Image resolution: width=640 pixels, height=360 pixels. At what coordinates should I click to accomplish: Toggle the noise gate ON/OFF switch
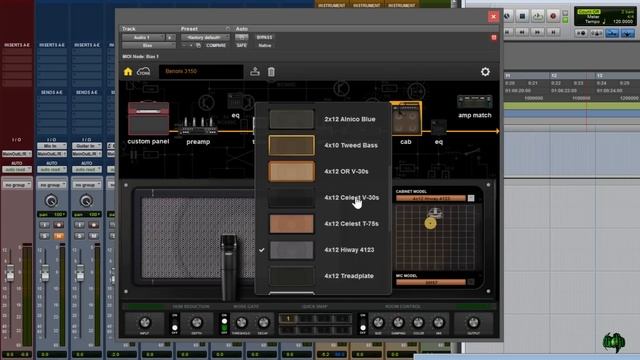click(x=224, y=324)
